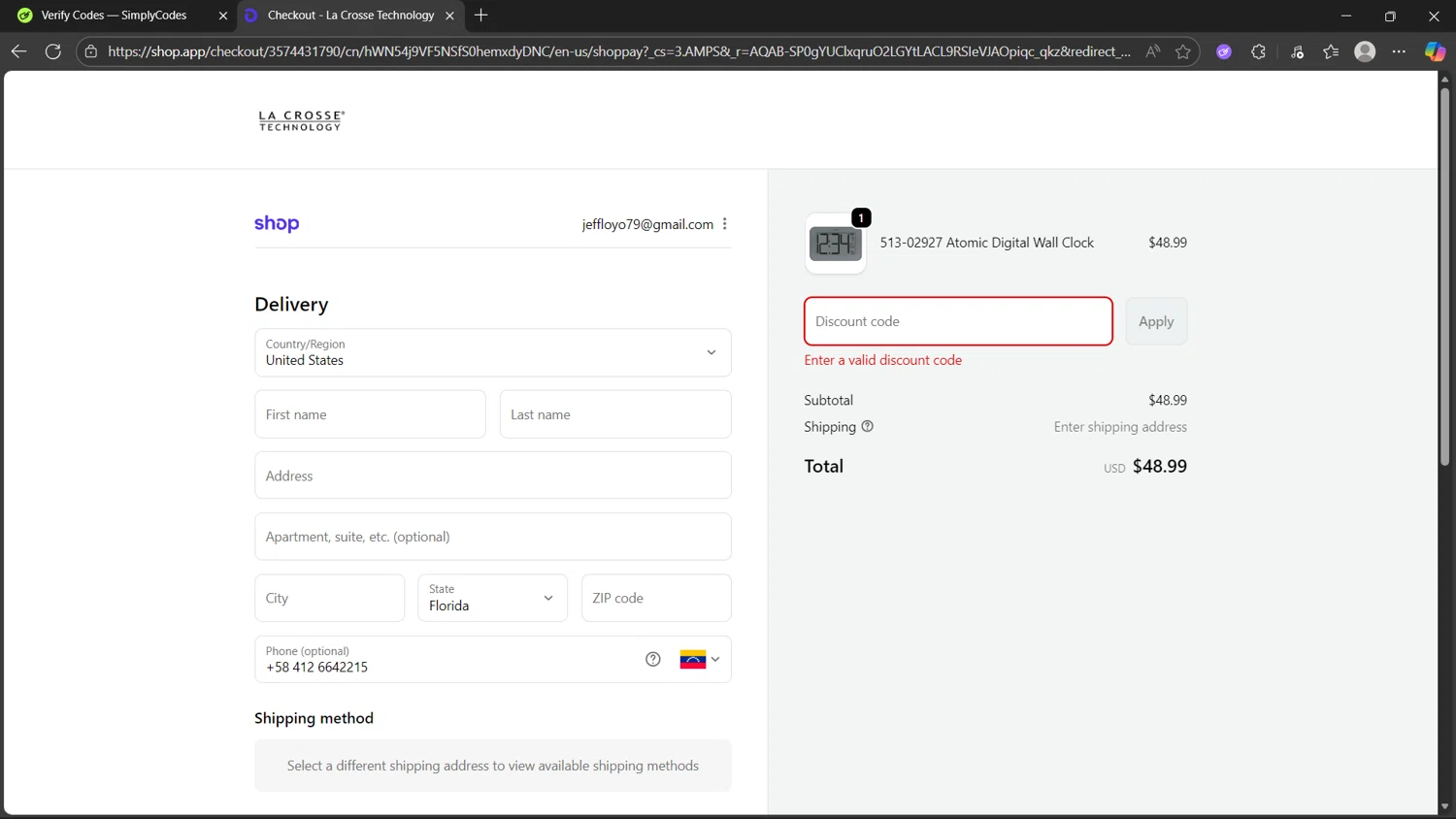
Task: Close the Verify Codes SimplyCodes tab
Action: (223, 16)
